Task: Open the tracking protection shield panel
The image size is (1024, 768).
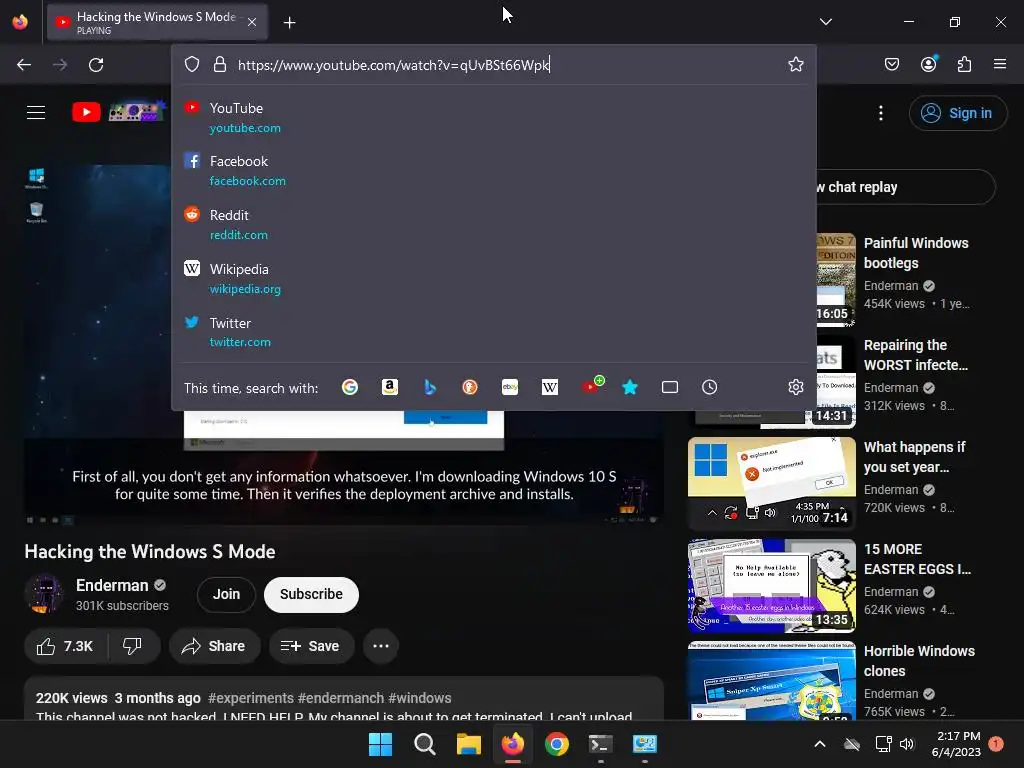Action: click(x=191, y=64)
